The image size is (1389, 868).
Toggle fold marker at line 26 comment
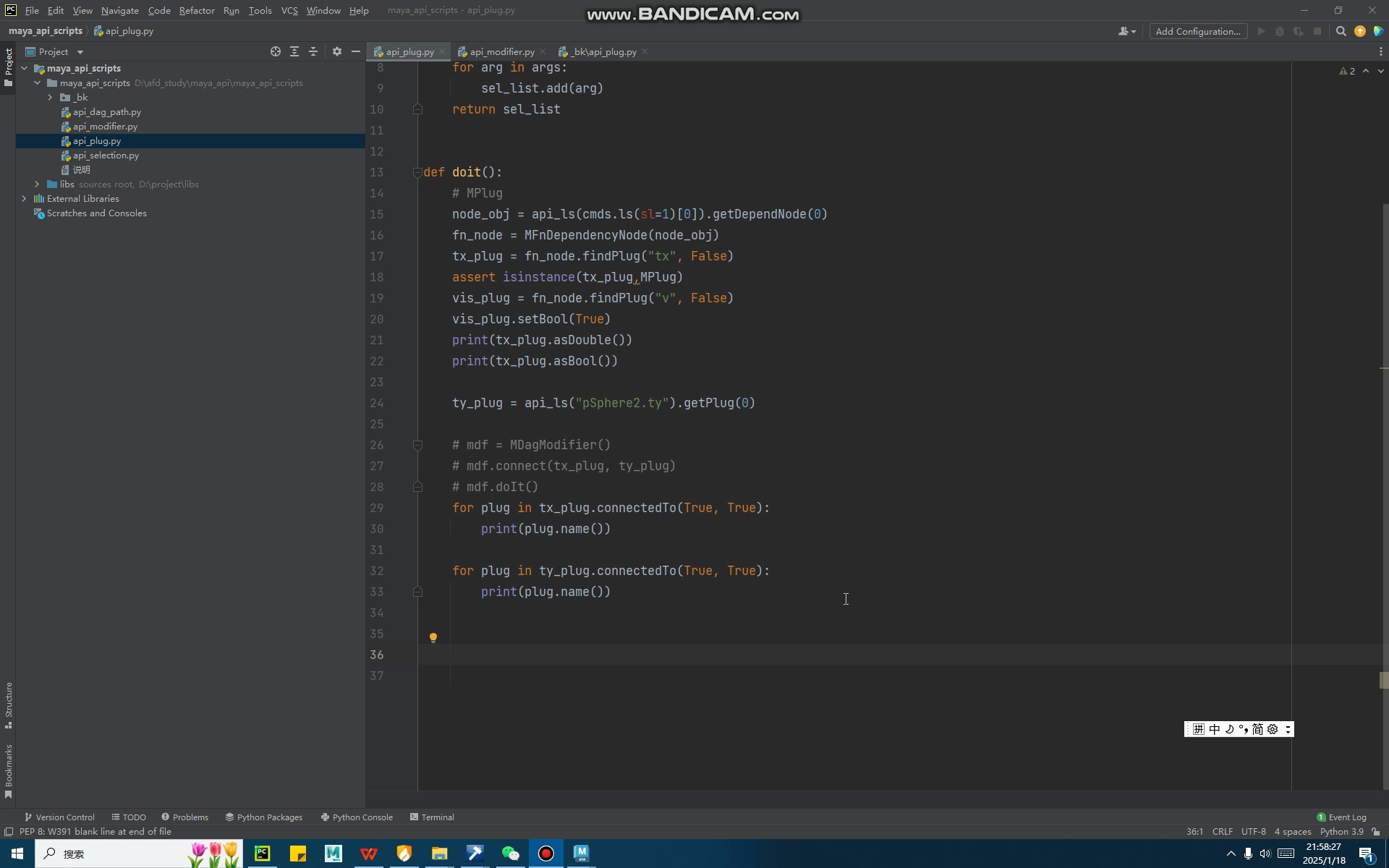tap(417, 445)
